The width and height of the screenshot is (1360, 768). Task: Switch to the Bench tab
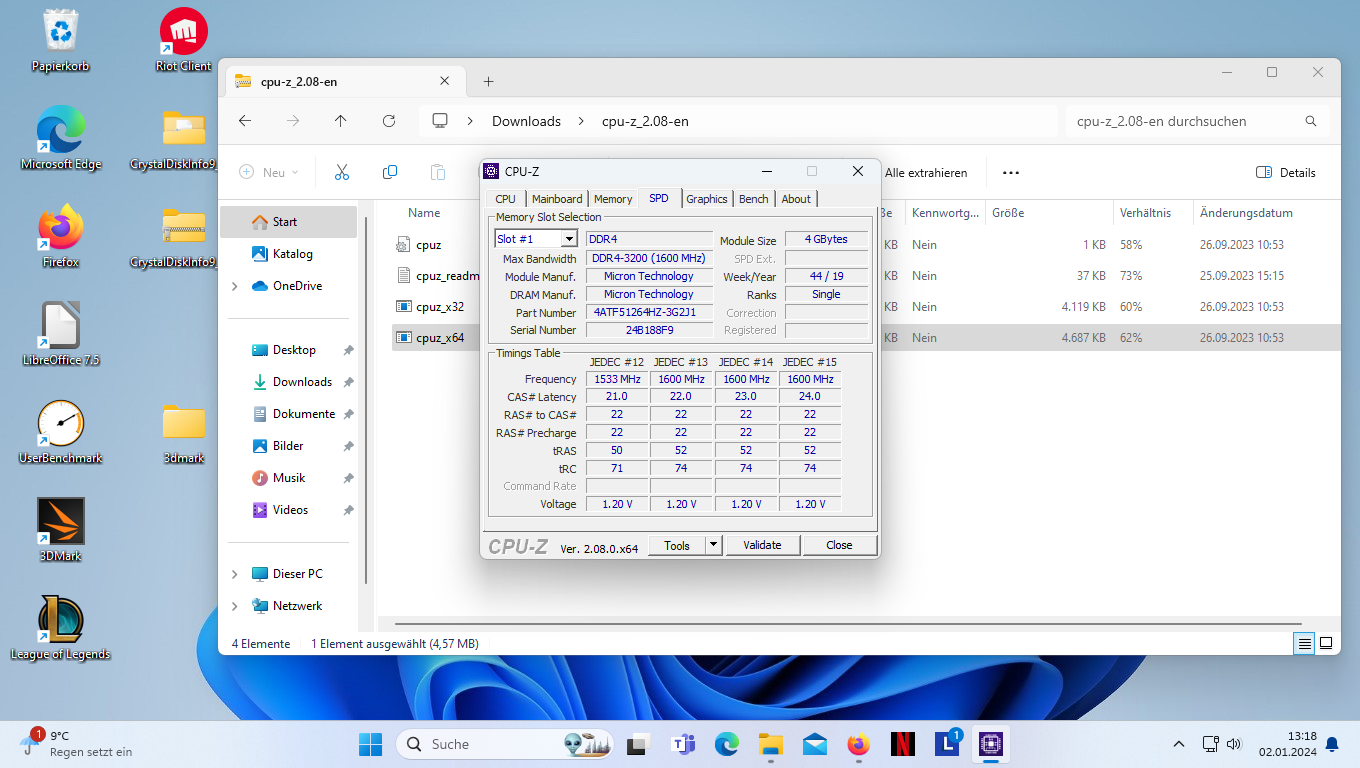pyautogui.click(x=754, y=199)
